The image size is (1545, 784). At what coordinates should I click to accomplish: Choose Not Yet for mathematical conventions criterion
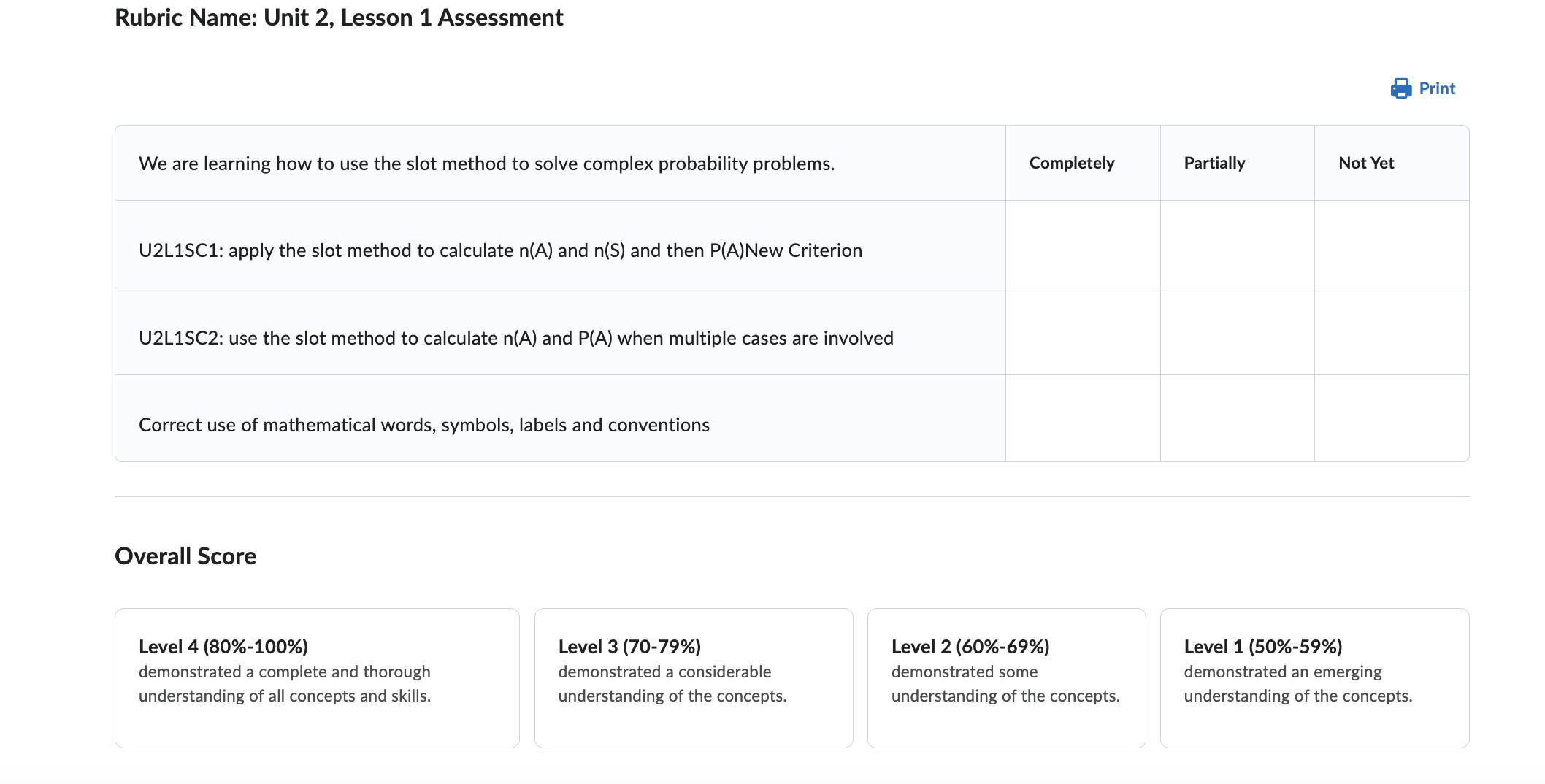1391,418
